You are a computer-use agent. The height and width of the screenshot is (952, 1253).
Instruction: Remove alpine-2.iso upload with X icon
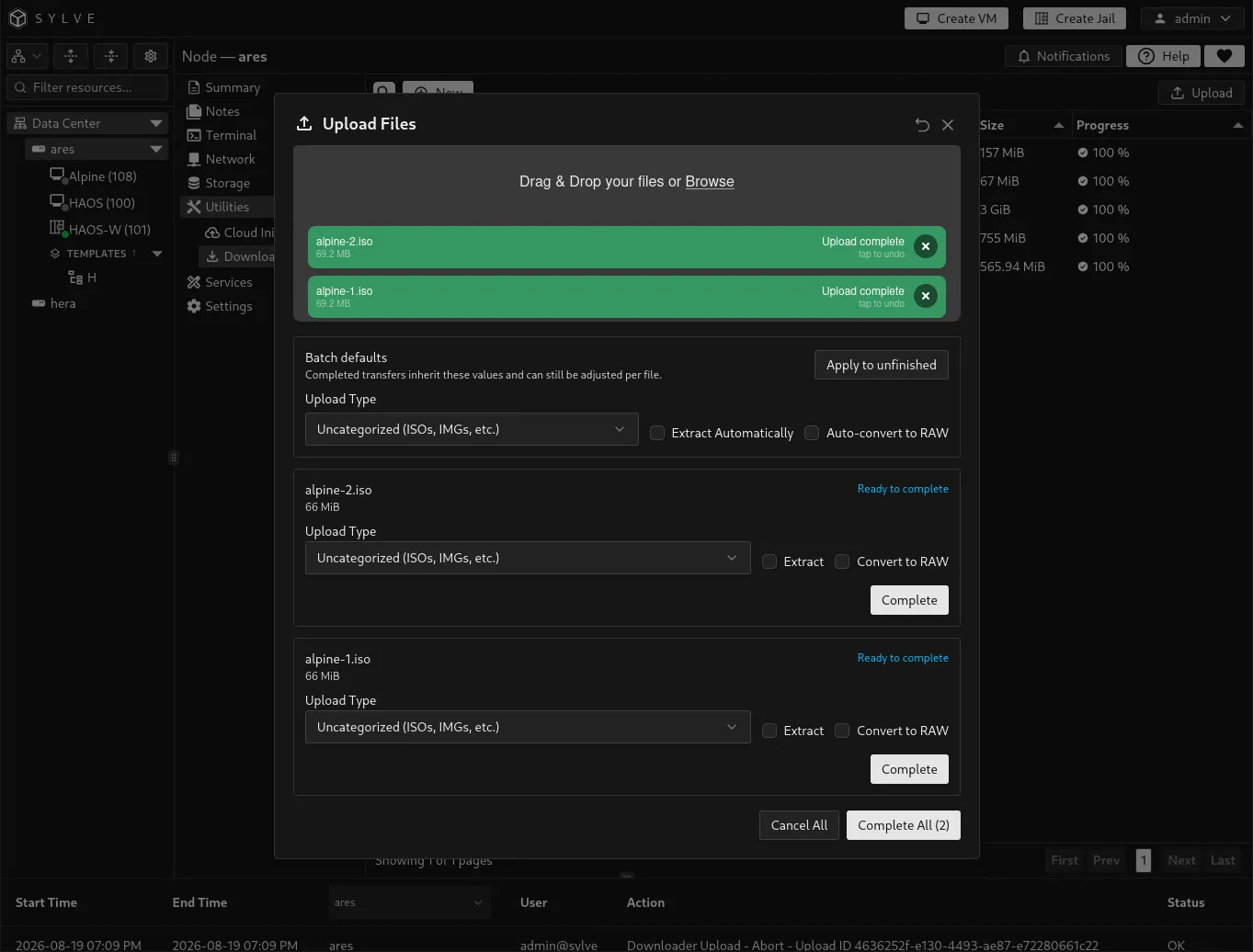pyautogui.click(x=926, y=246)
